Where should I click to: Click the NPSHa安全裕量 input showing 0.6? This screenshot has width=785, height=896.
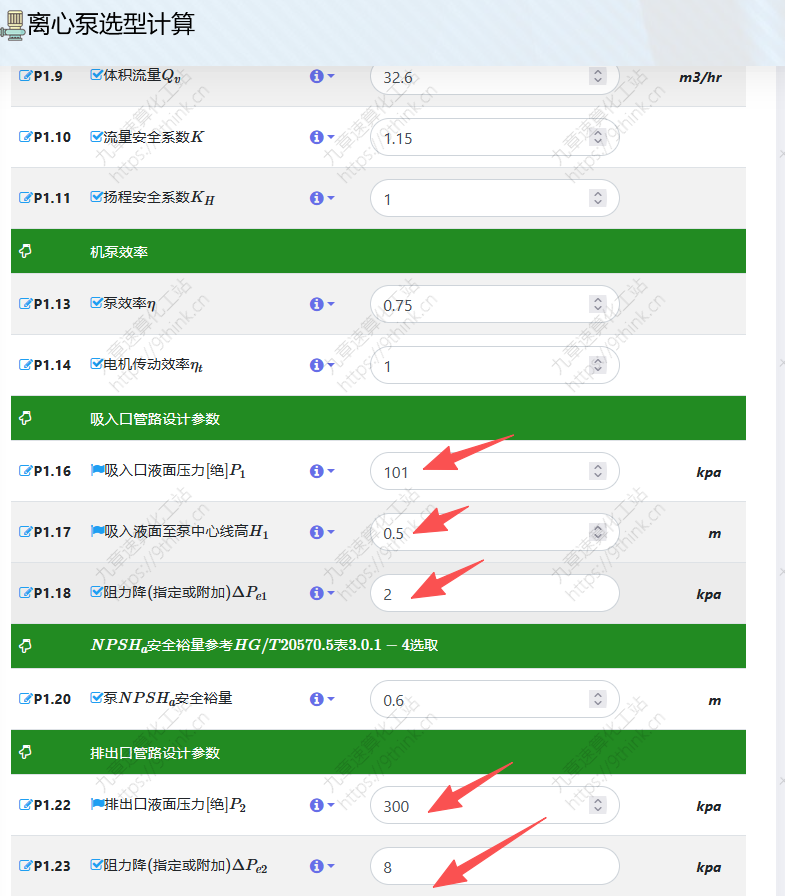[x=495, y=699]
